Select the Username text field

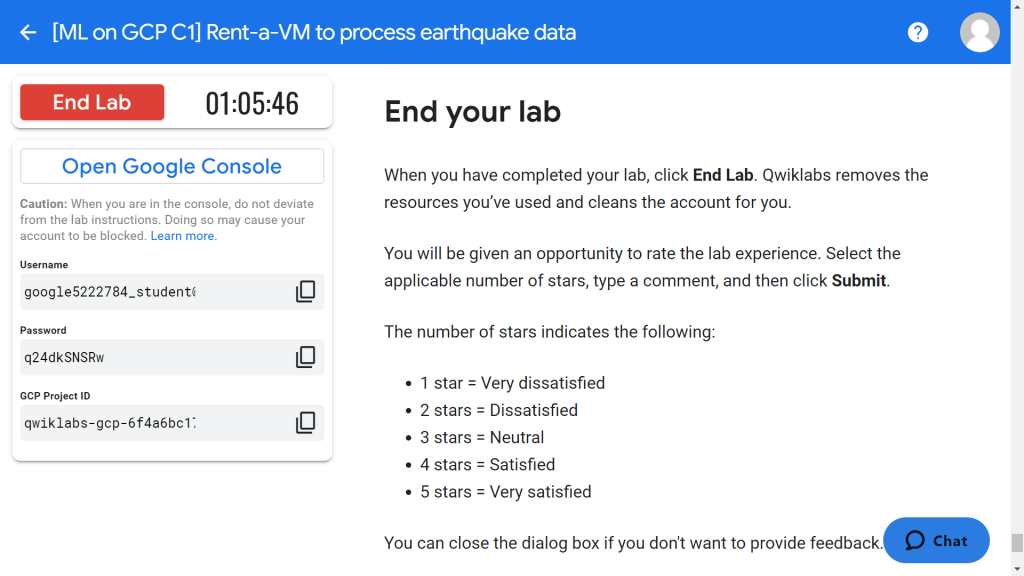[x=150, y=292]
